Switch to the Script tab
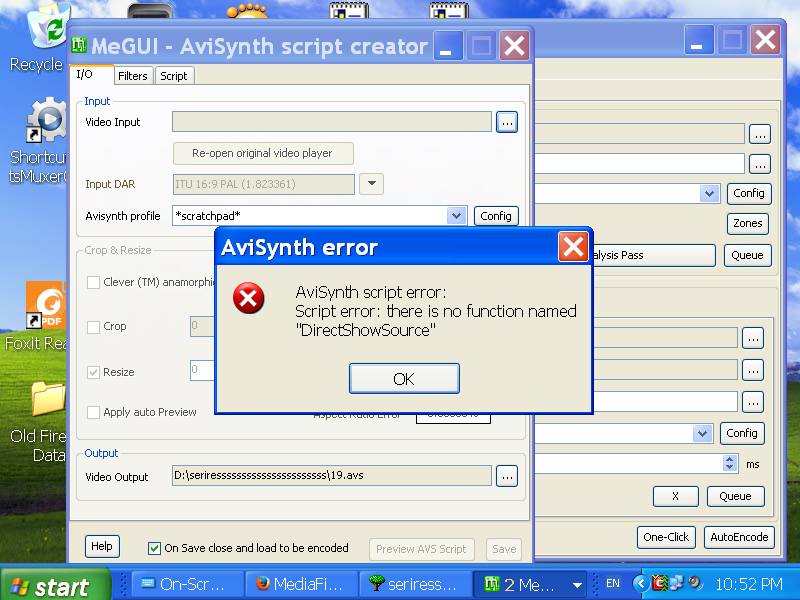Screen dimensions: 800x600 click(173, 76)
